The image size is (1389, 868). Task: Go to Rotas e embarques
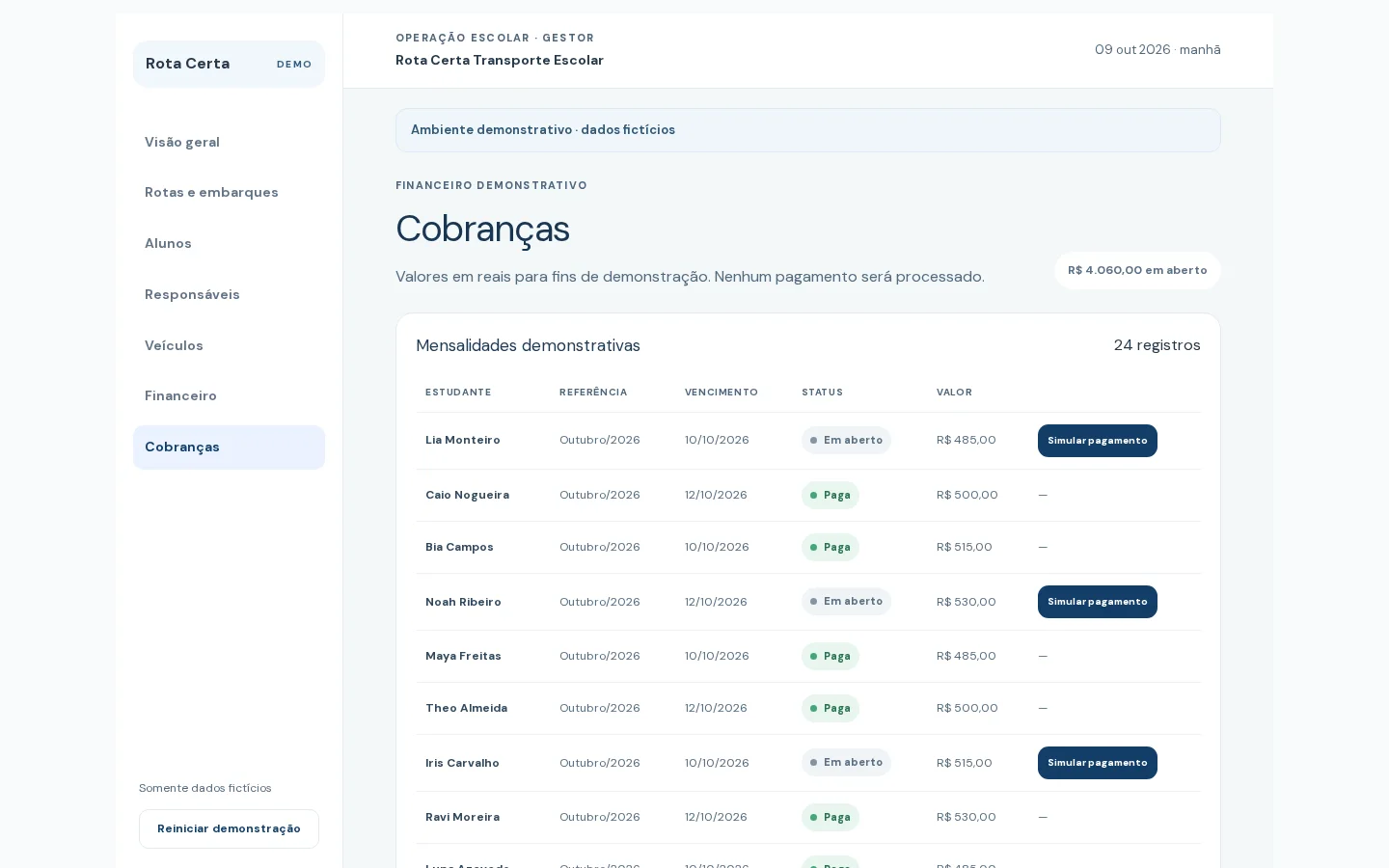[229, 192]
